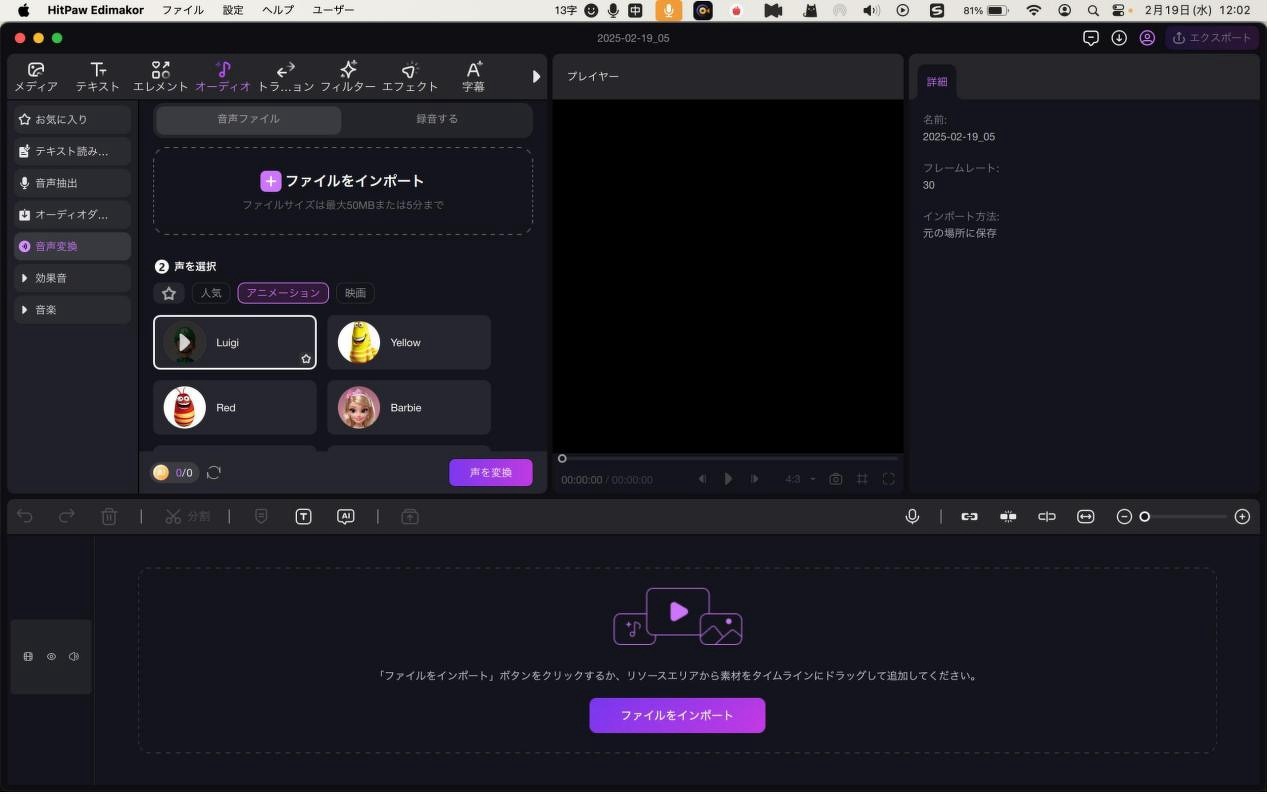Switch to the 録音する tab
This screenshot has height=797, width=1271.
(437, 120)
